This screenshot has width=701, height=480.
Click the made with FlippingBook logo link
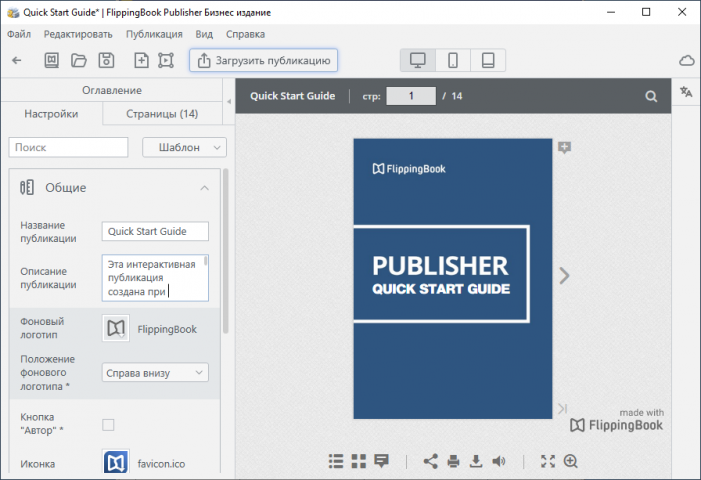(617, 421)
